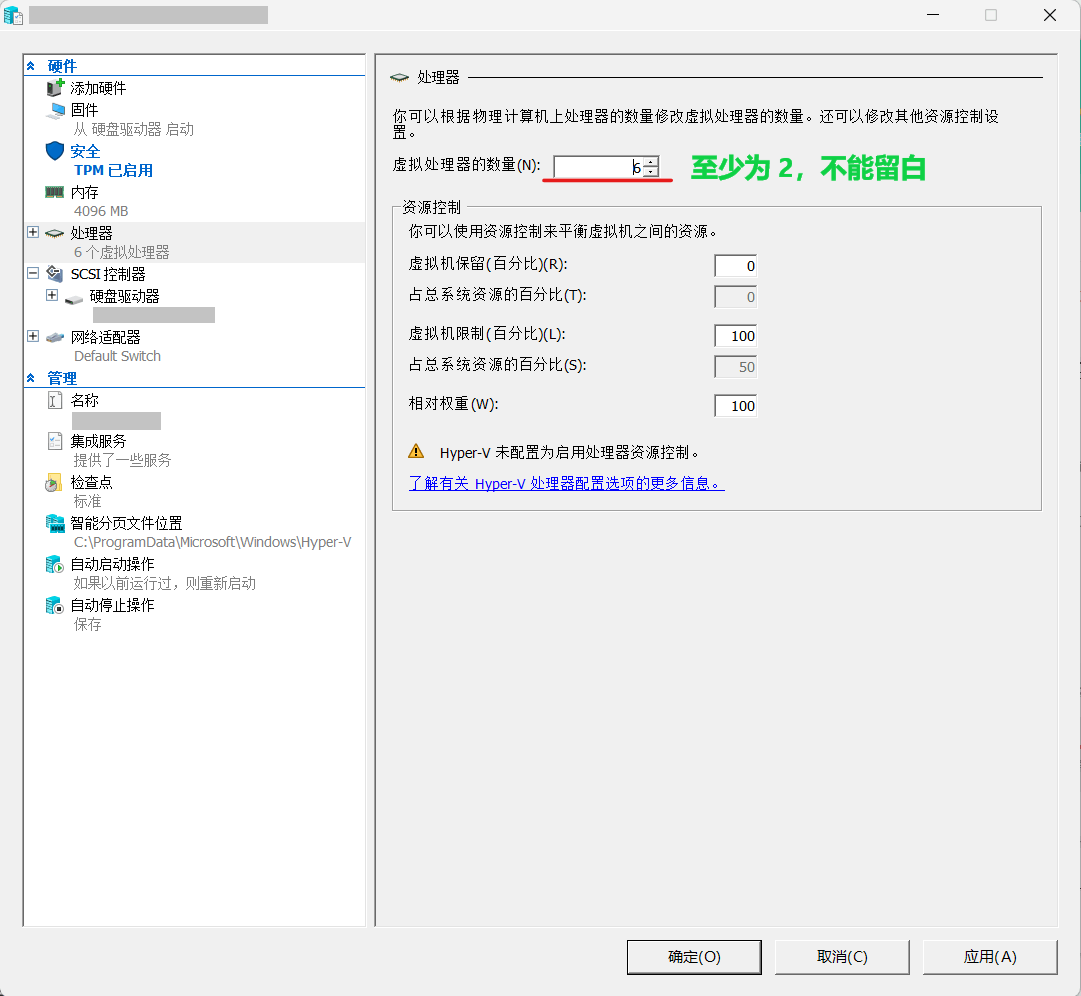This screenshot has width=1081, height=996.
Task: Select the Memory (内存) chip icon
Action: click(54, 192)
